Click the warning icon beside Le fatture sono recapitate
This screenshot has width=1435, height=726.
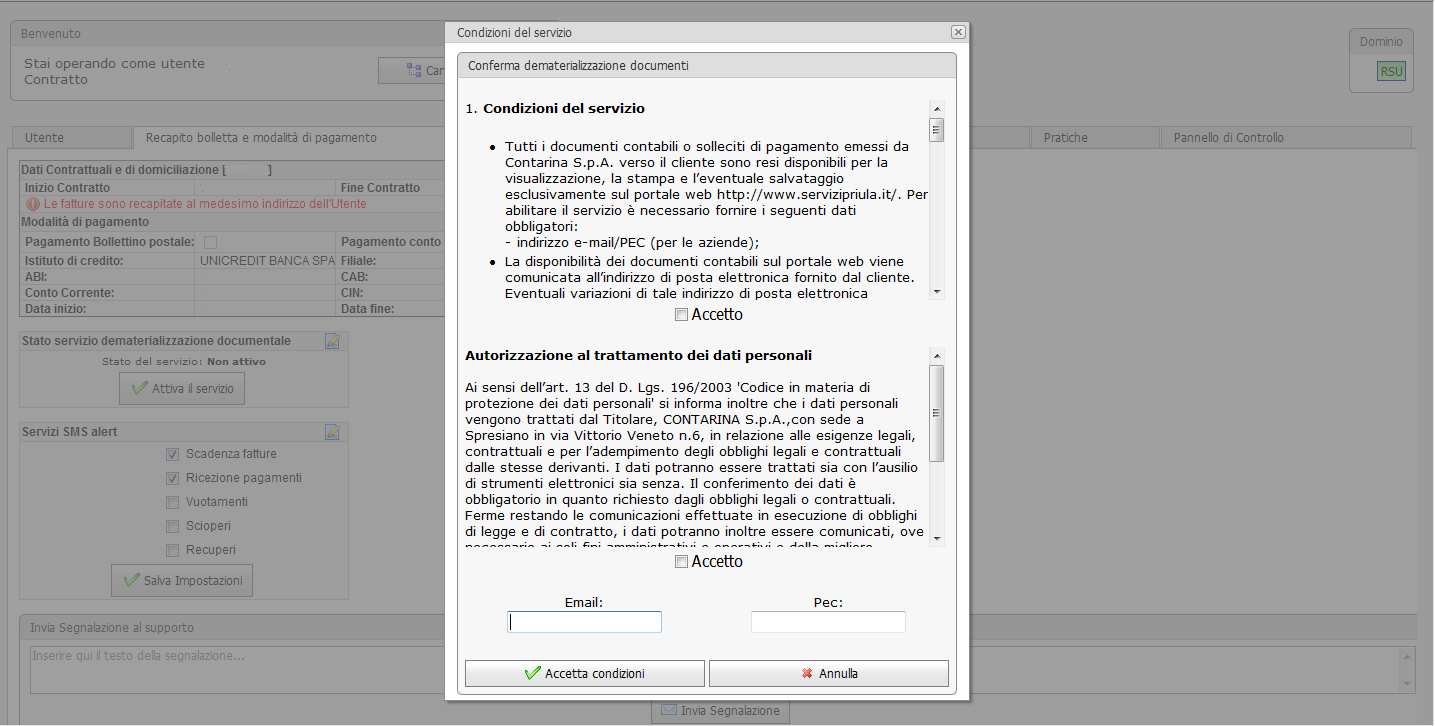coord(33,204)
